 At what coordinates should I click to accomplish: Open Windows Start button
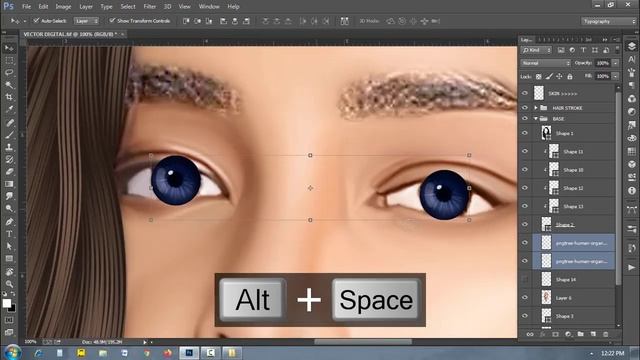[x=13, y=352]
